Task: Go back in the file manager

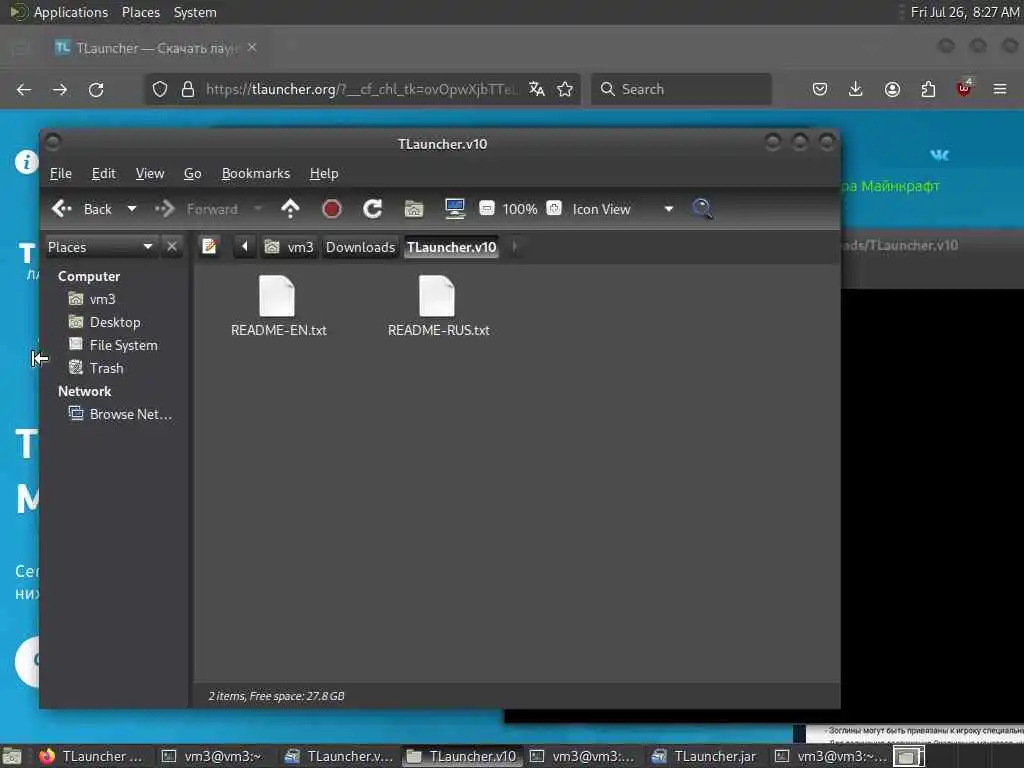Action: 82,209
